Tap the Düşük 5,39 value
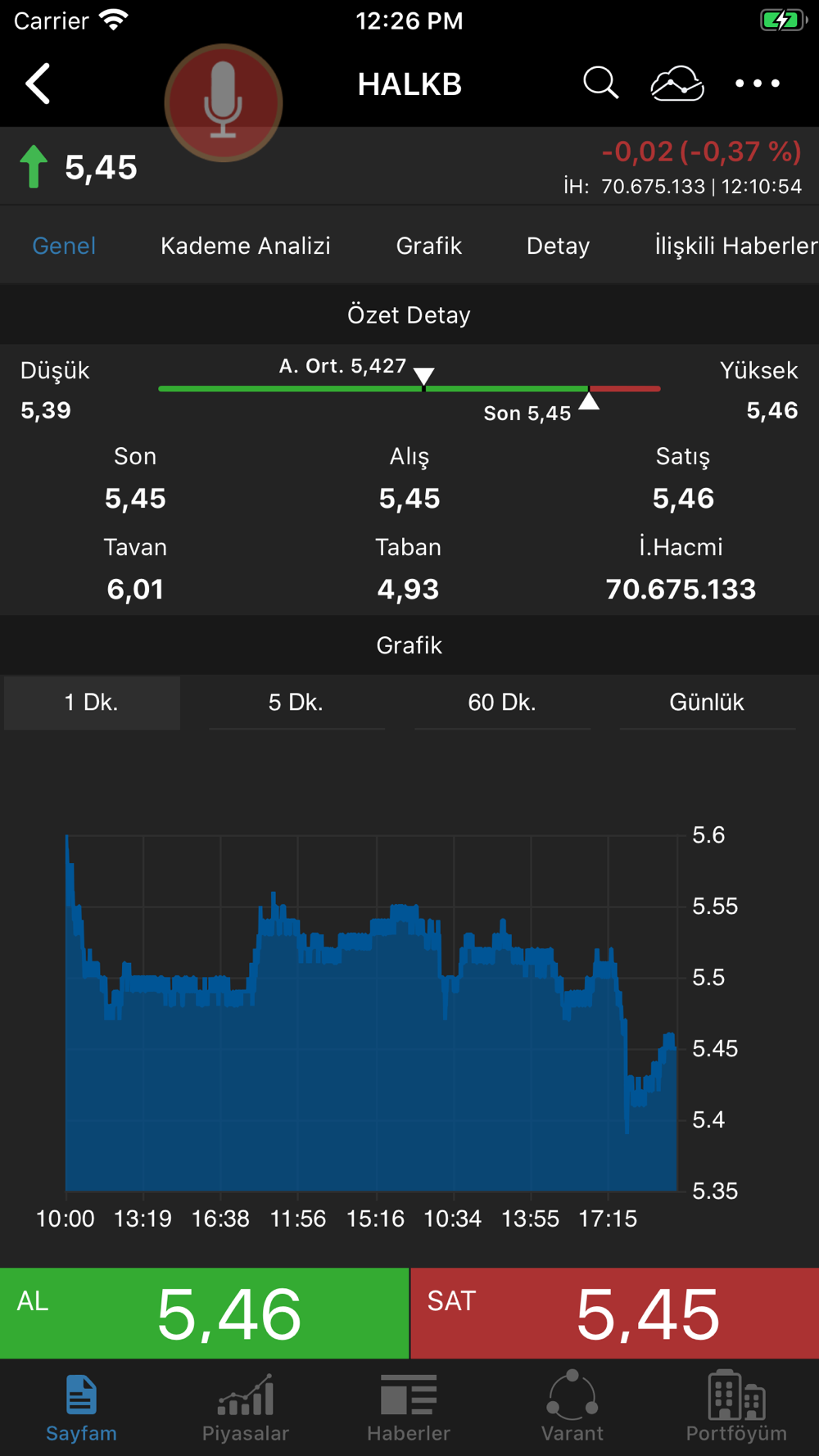The width and height of the screenshot is (819, 1456). [x=46, y=410]
